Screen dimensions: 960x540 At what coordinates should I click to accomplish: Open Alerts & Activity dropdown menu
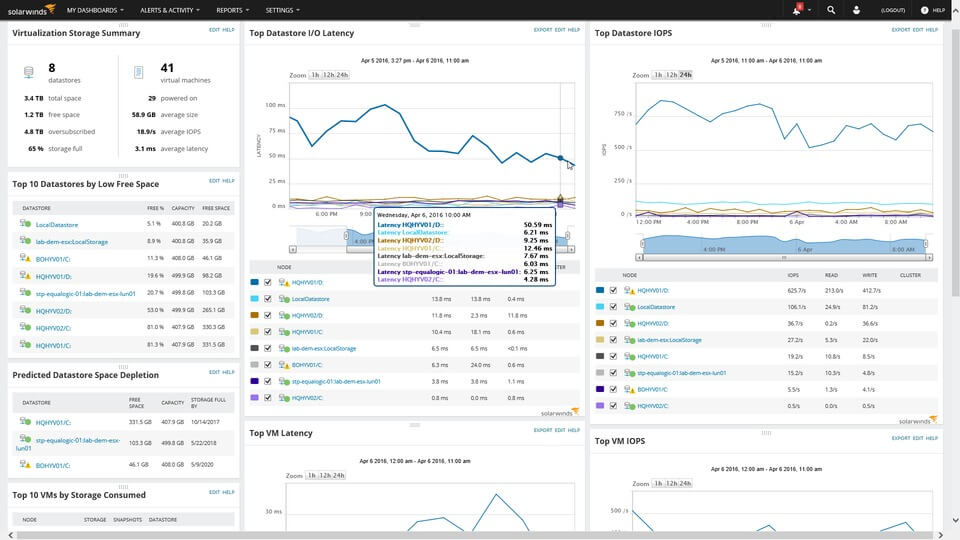170,10
